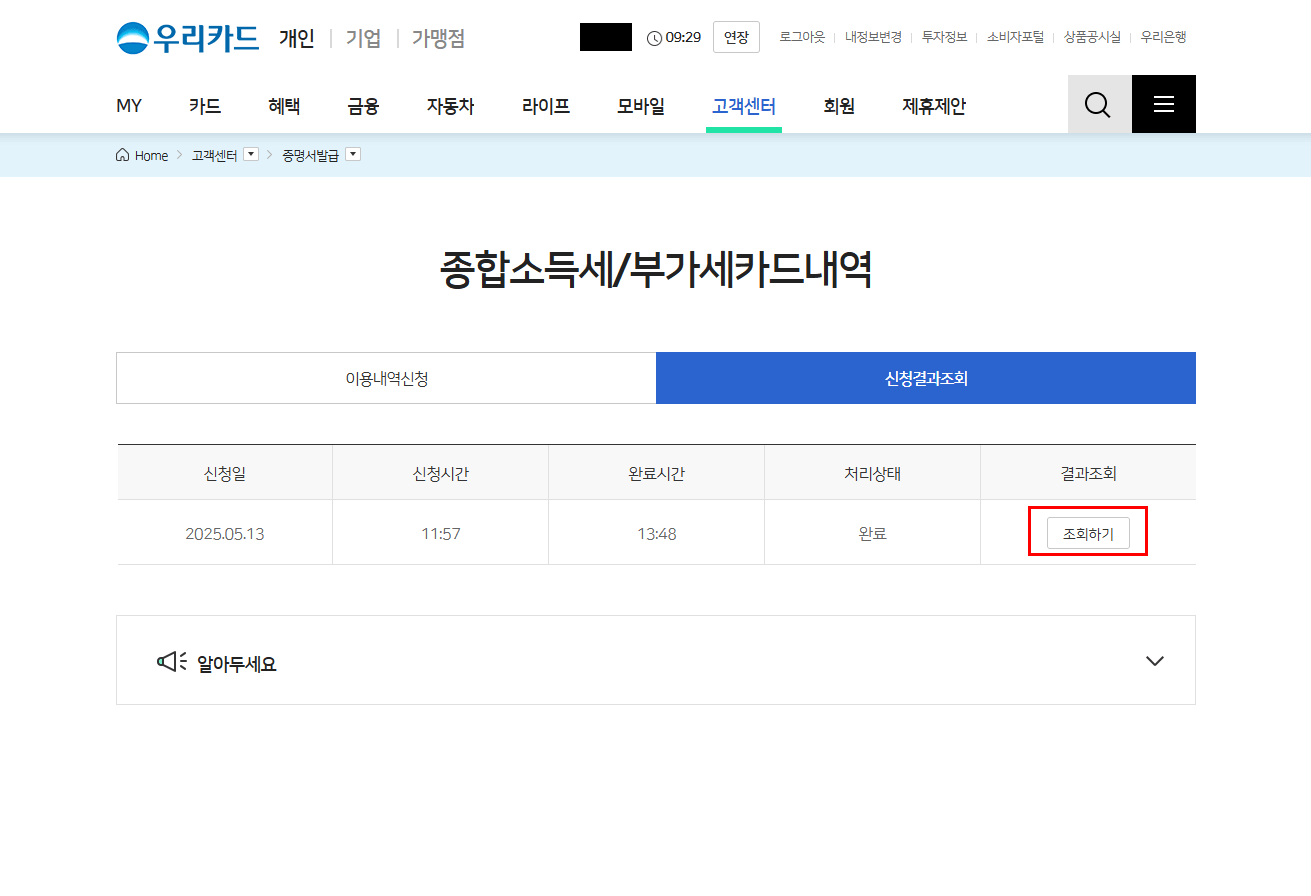Click the clock icon beside the session timer

coord(652,37)
